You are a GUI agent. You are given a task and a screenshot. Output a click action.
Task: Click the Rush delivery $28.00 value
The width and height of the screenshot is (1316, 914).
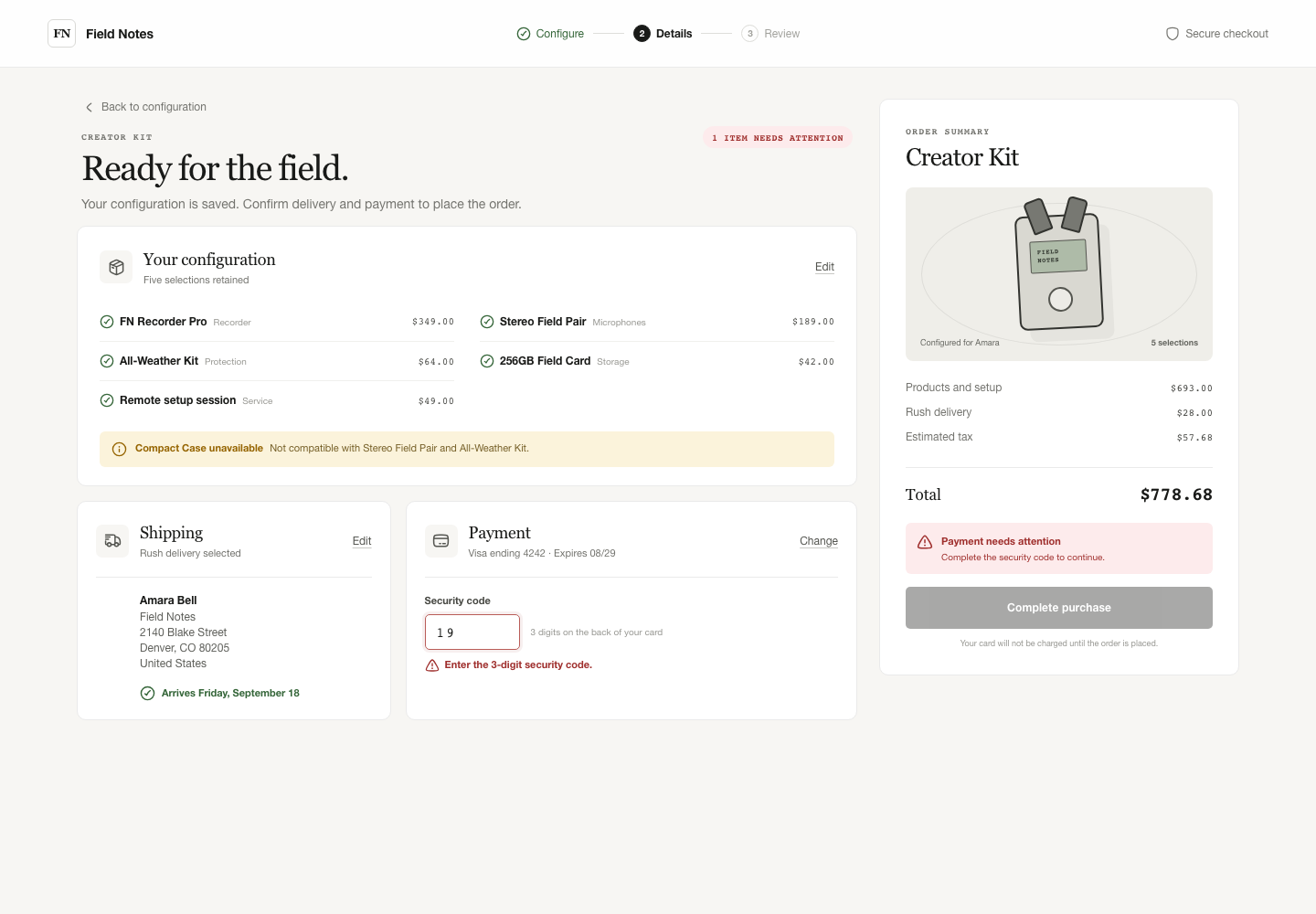click(x=1194, y=413)
